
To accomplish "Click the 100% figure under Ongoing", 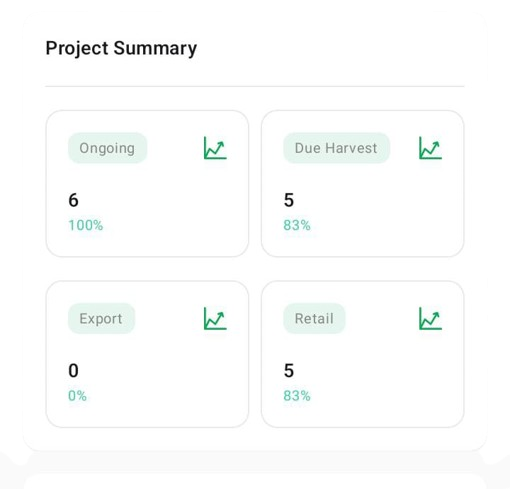I will pos(86,225).
